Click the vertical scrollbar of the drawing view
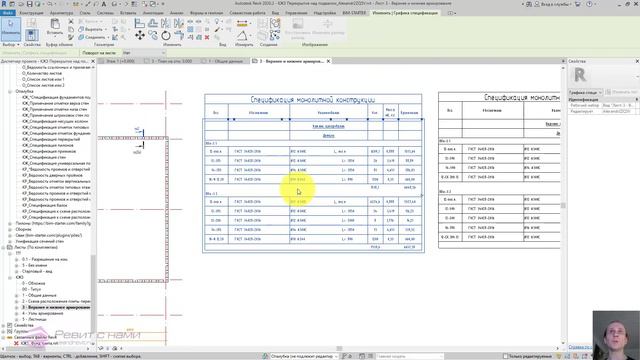Screen dimensions: 640x360 [563, 204]
